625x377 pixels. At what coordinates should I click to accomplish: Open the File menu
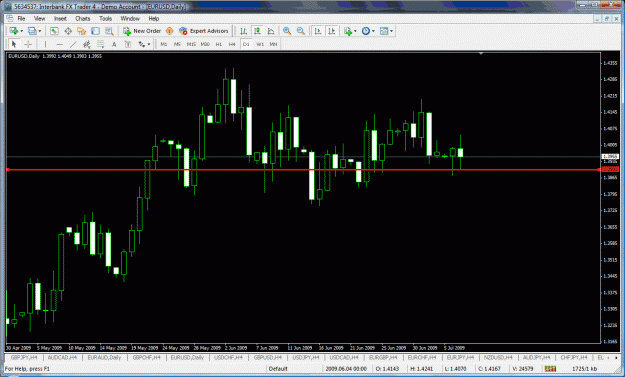21,18
